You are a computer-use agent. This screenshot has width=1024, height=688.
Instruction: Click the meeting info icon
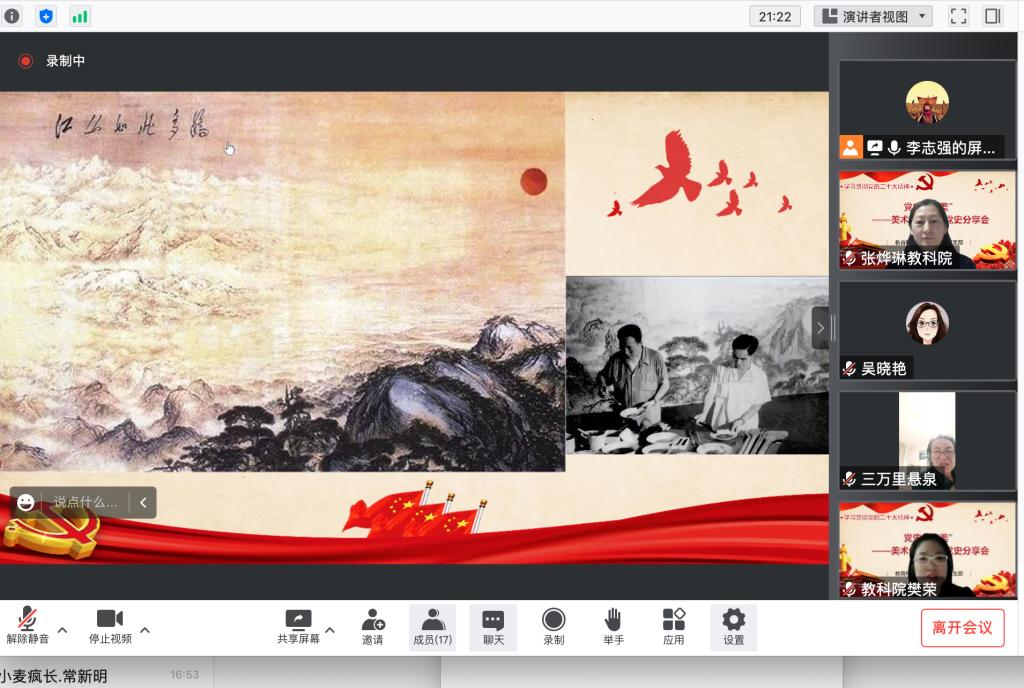pos(12,16)
